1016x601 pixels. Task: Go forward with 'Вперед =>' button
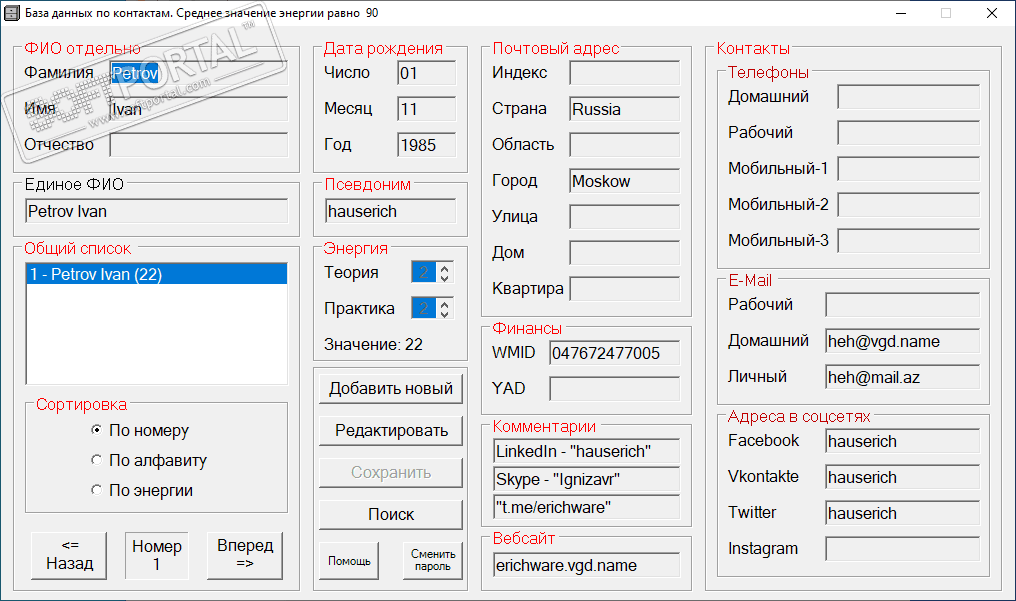click(x=245, y=556)
